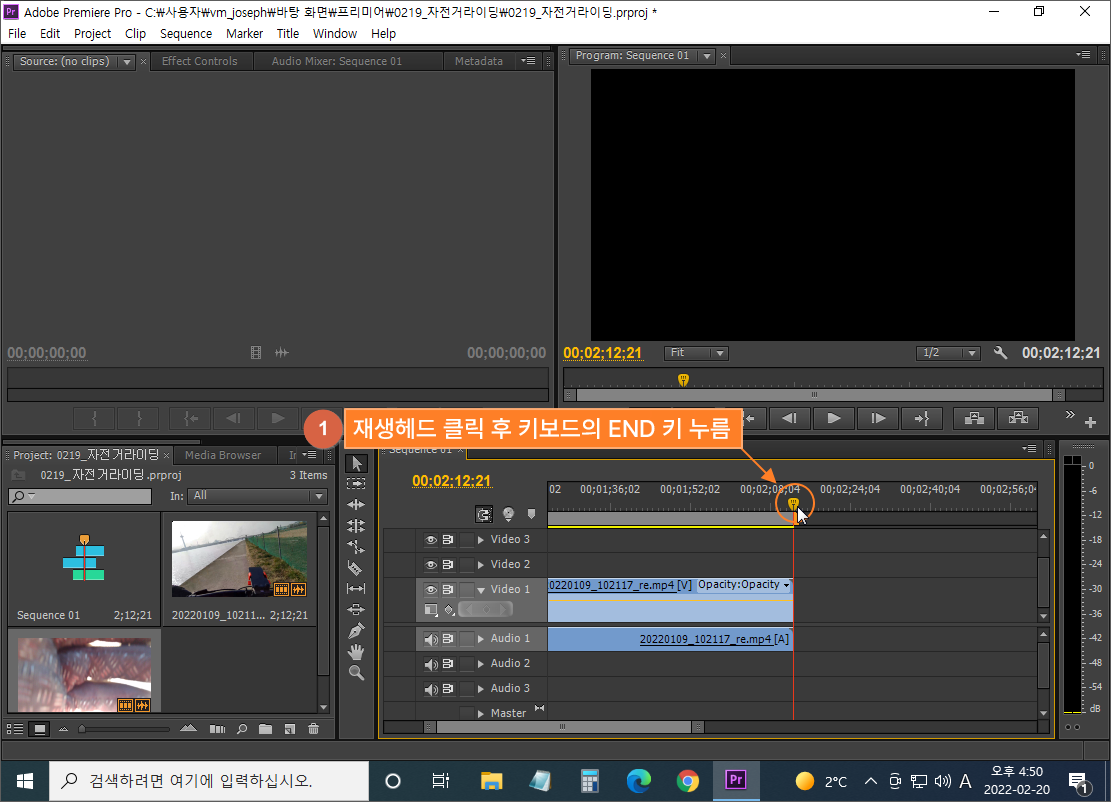Toggle track lock box on Audio 1
Image resolution: width=1111 pixels, height=802 pixels.
click(466, 639)
